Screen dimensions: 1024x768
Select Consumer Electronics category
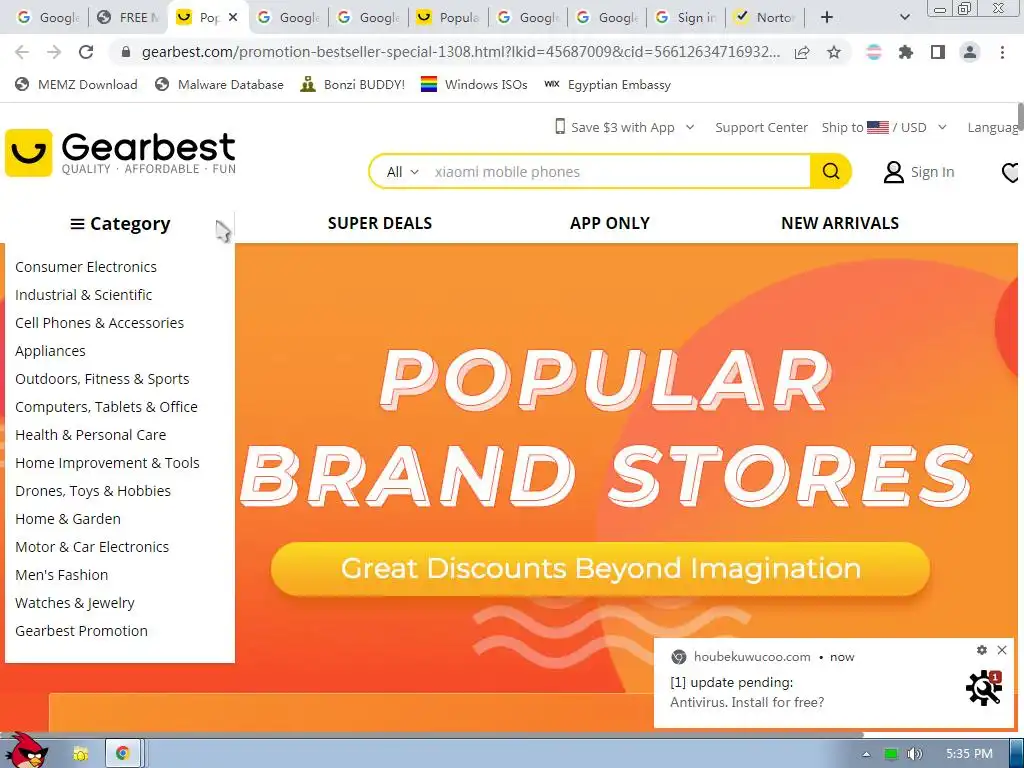click(86, 266)
